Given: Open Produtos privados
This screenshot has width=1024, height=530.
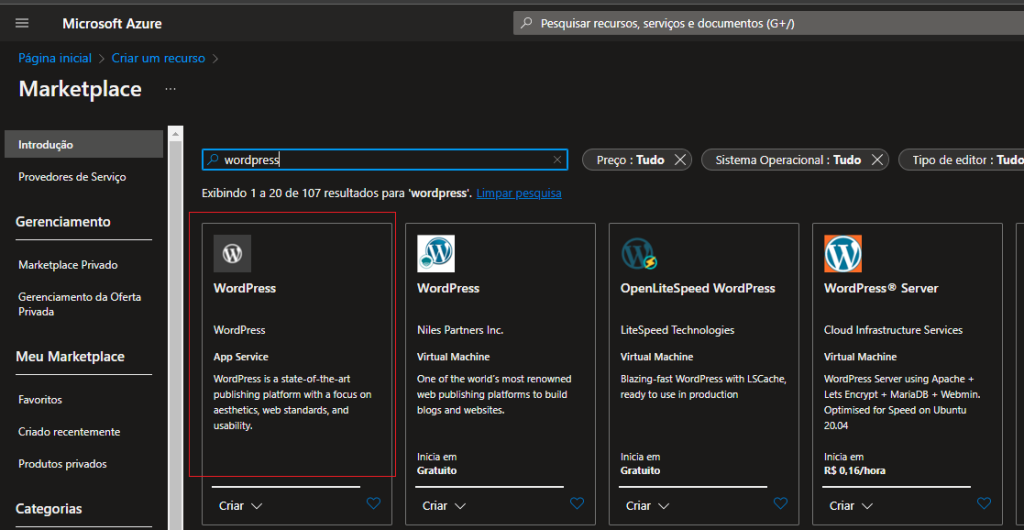Looking at the screenshot, I should tap(63, 464).
